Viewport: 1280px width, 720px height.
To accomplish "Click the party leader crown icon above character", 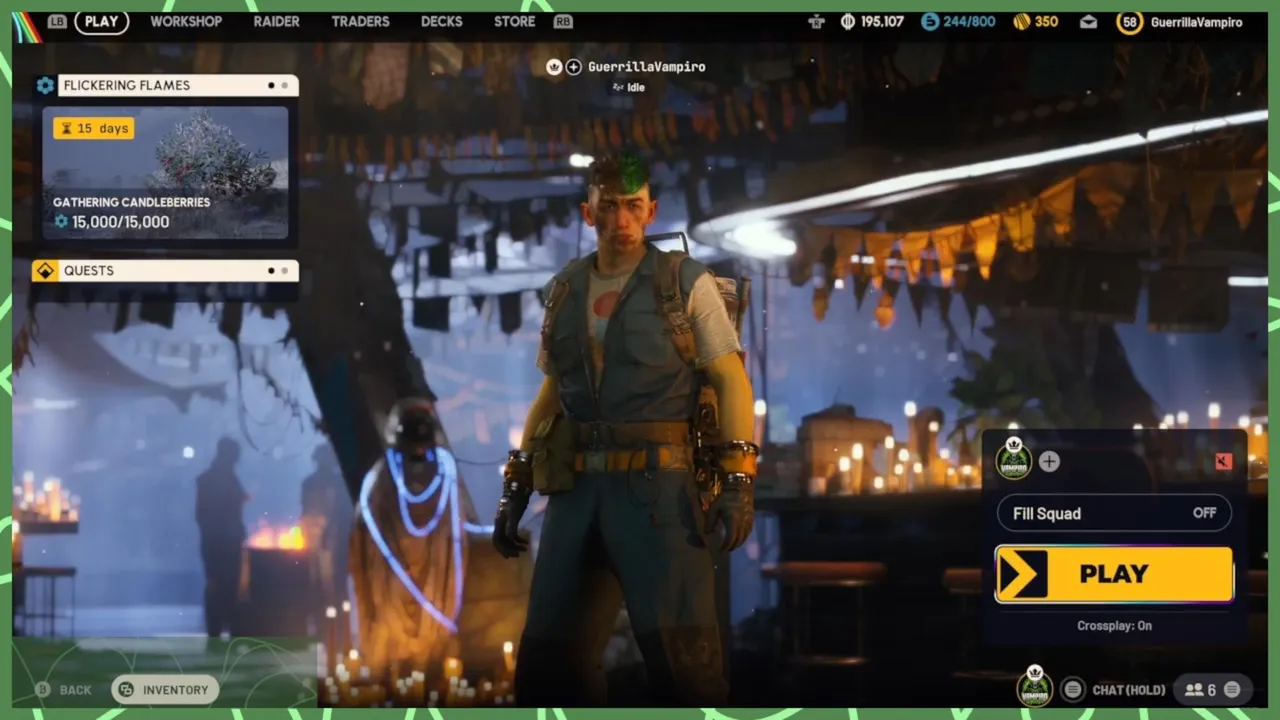I will [x=554, y=67].
